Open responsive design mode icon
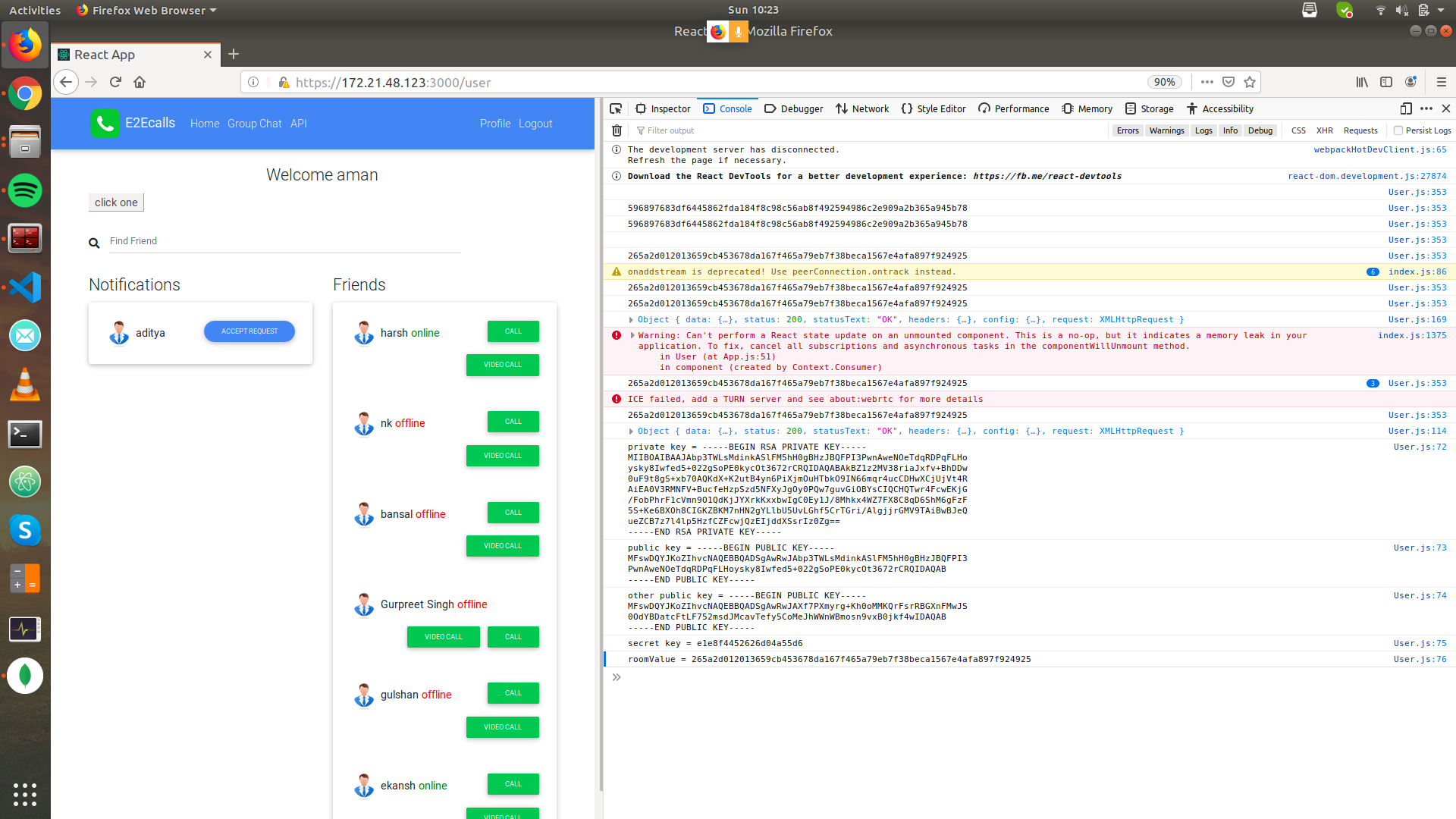 pyautogui.click(x=1405, y=108)
